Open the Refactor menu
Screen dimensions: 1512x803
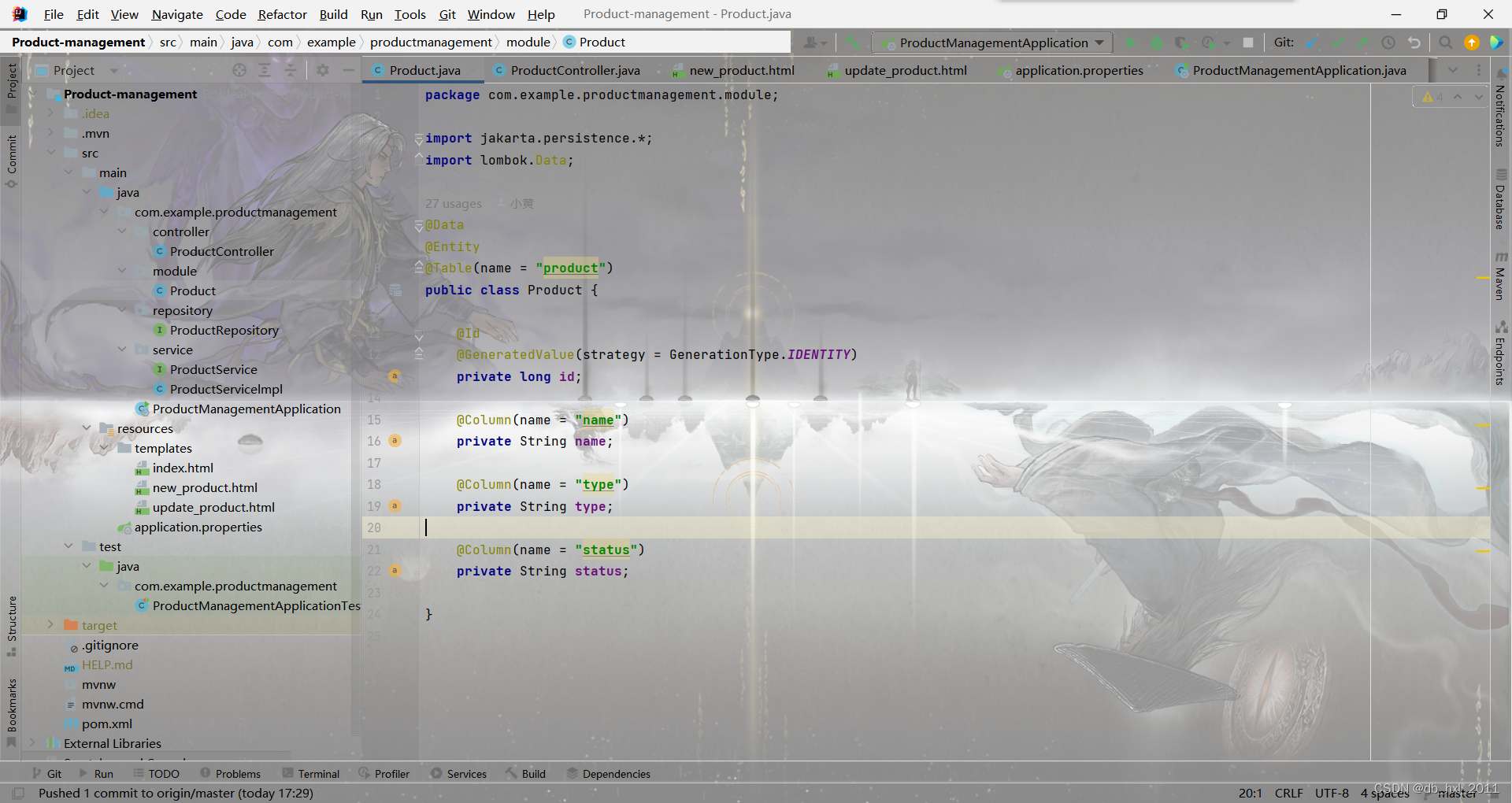[282, 14]
